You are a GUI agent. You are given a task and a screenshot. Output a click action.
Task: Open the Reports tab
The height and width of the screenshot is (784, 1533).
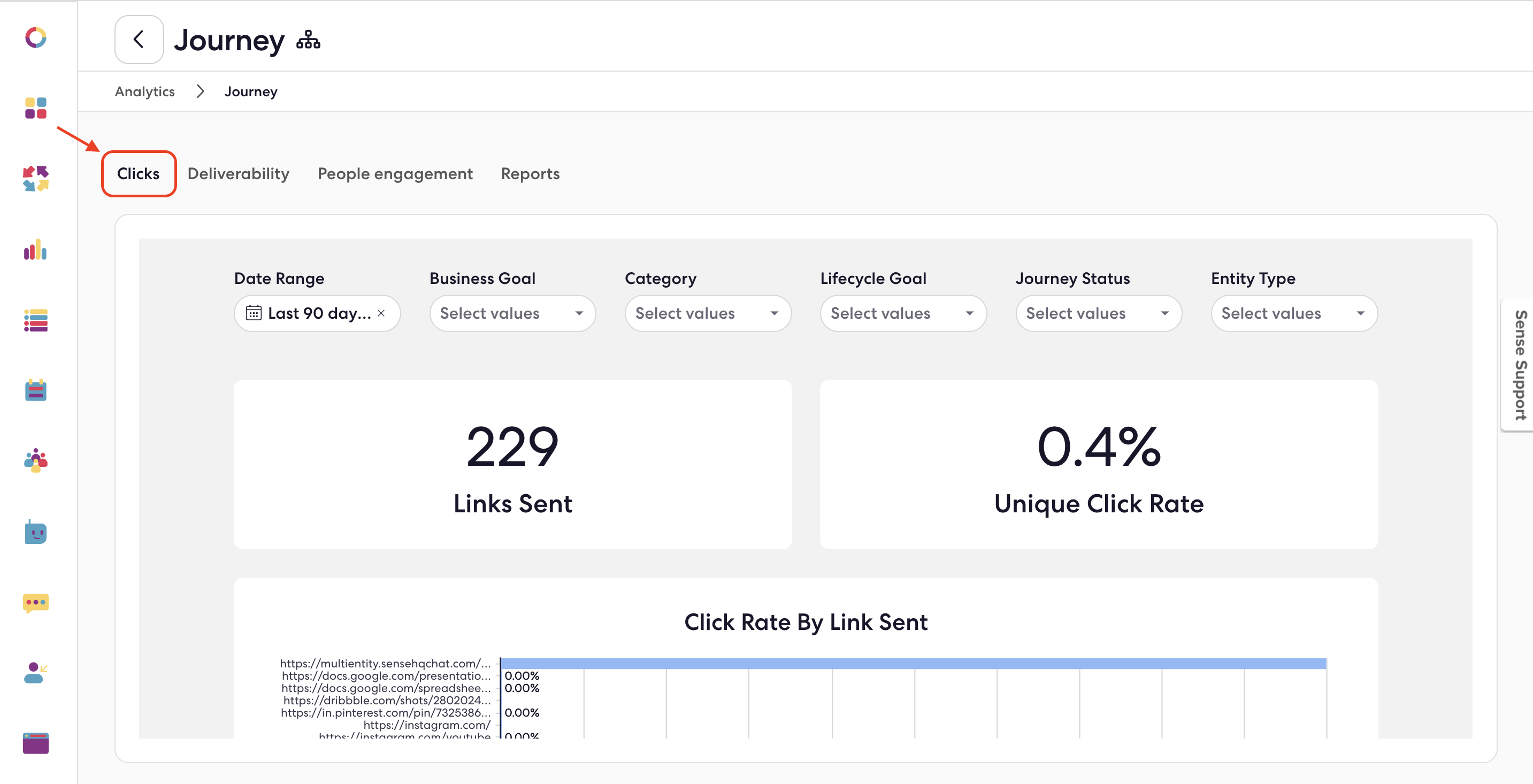tap(530, 174)
